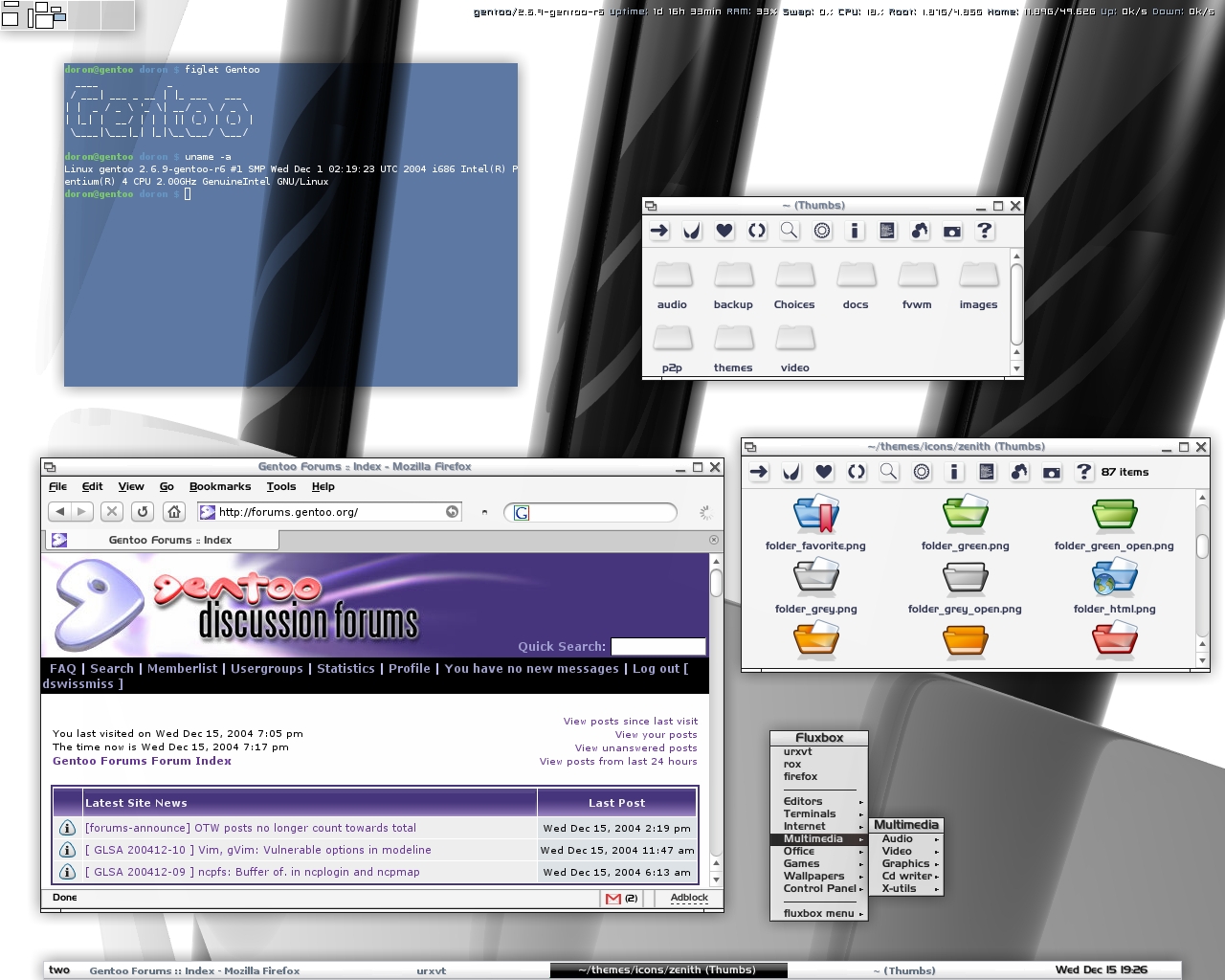Launch urxvt from the Fluxbox menu
1225x980 pixels.
(818, 751)
